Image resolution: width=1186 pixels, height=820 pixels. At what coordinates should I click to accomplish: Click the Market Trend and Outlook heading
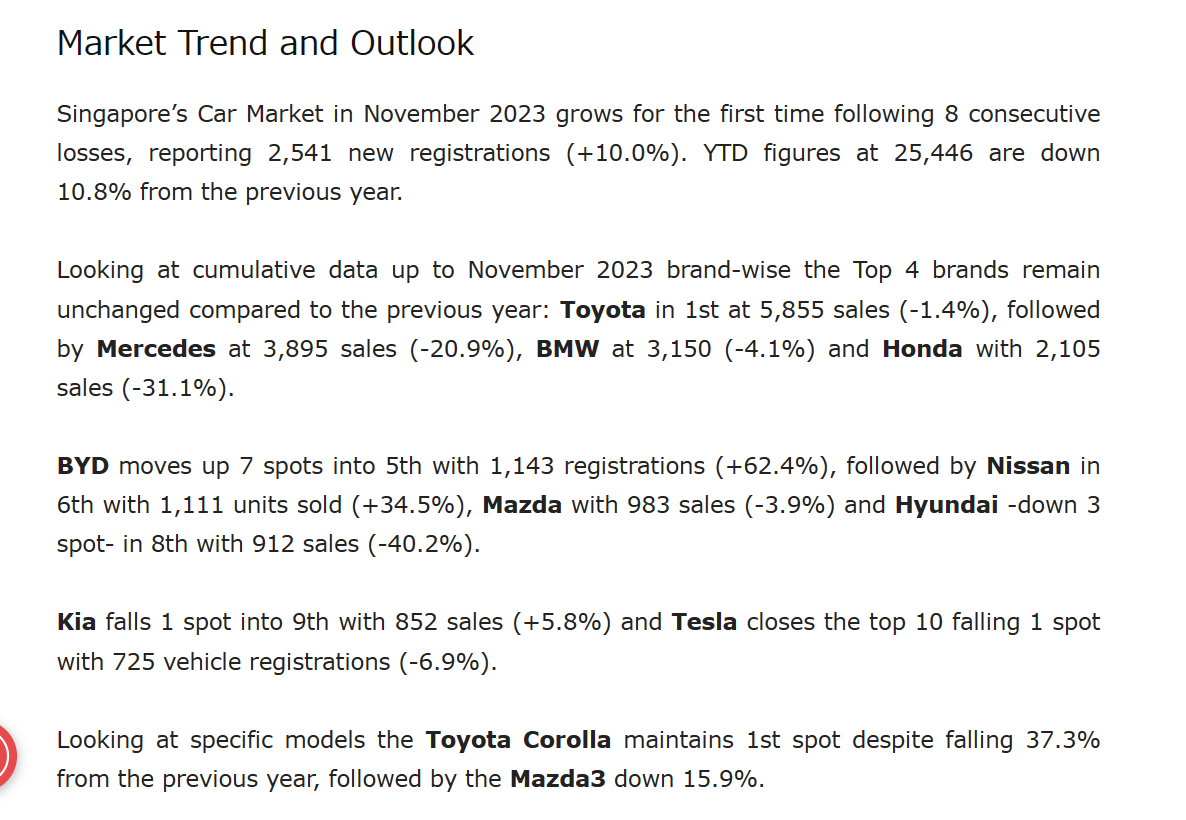click(x=265, y=43)
